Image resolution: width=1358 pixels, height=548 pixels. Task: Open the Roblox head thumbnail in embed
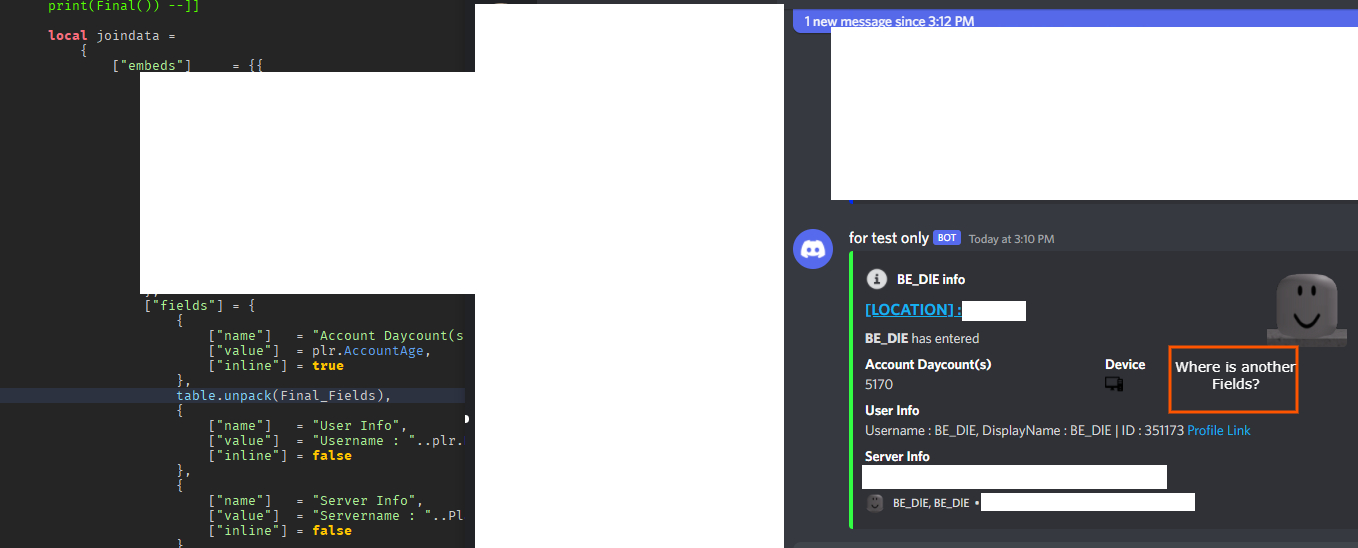click(x=1305, y=309)
